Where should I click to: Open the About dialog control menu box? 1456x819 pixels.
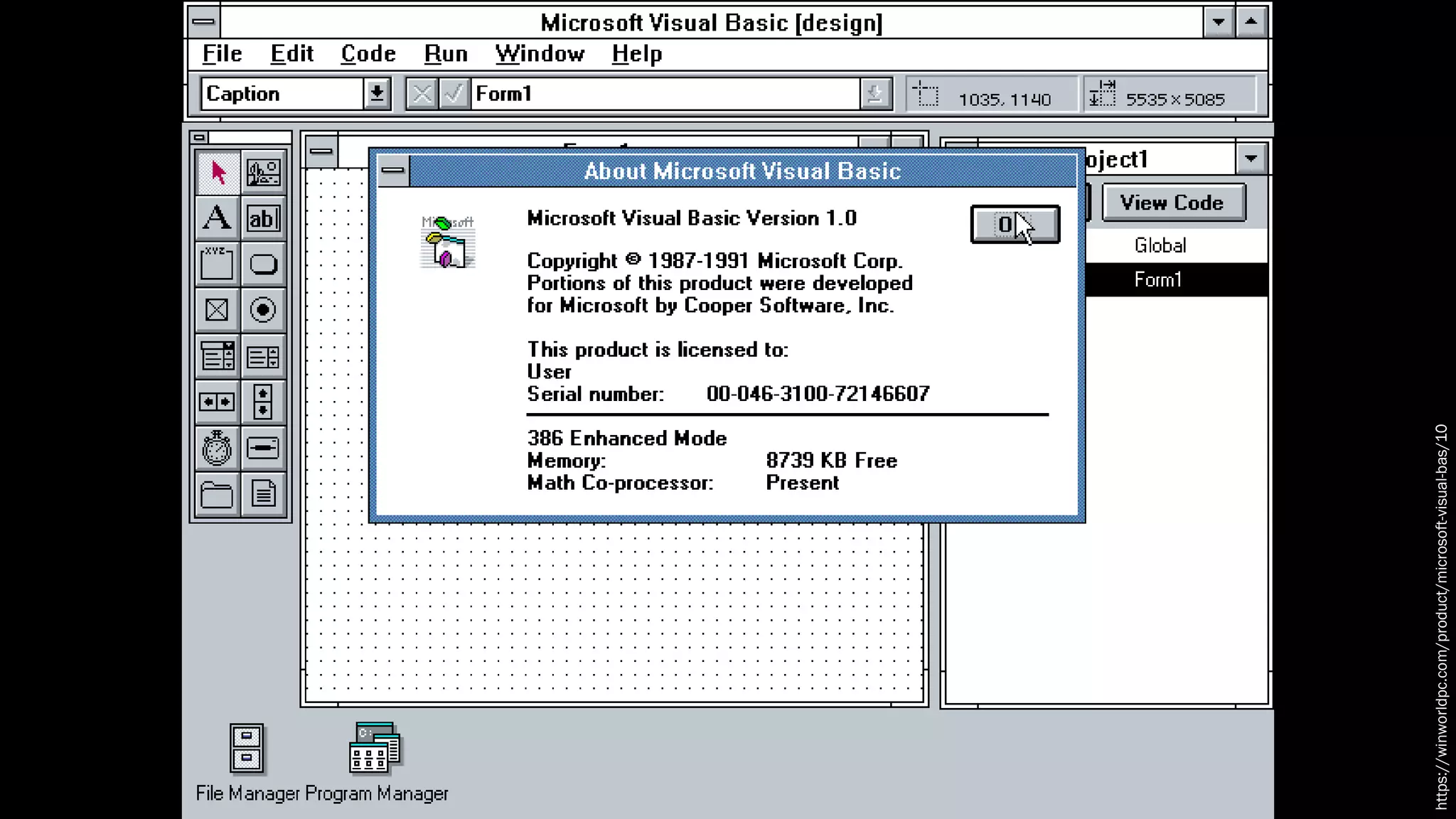coord(392,171)
